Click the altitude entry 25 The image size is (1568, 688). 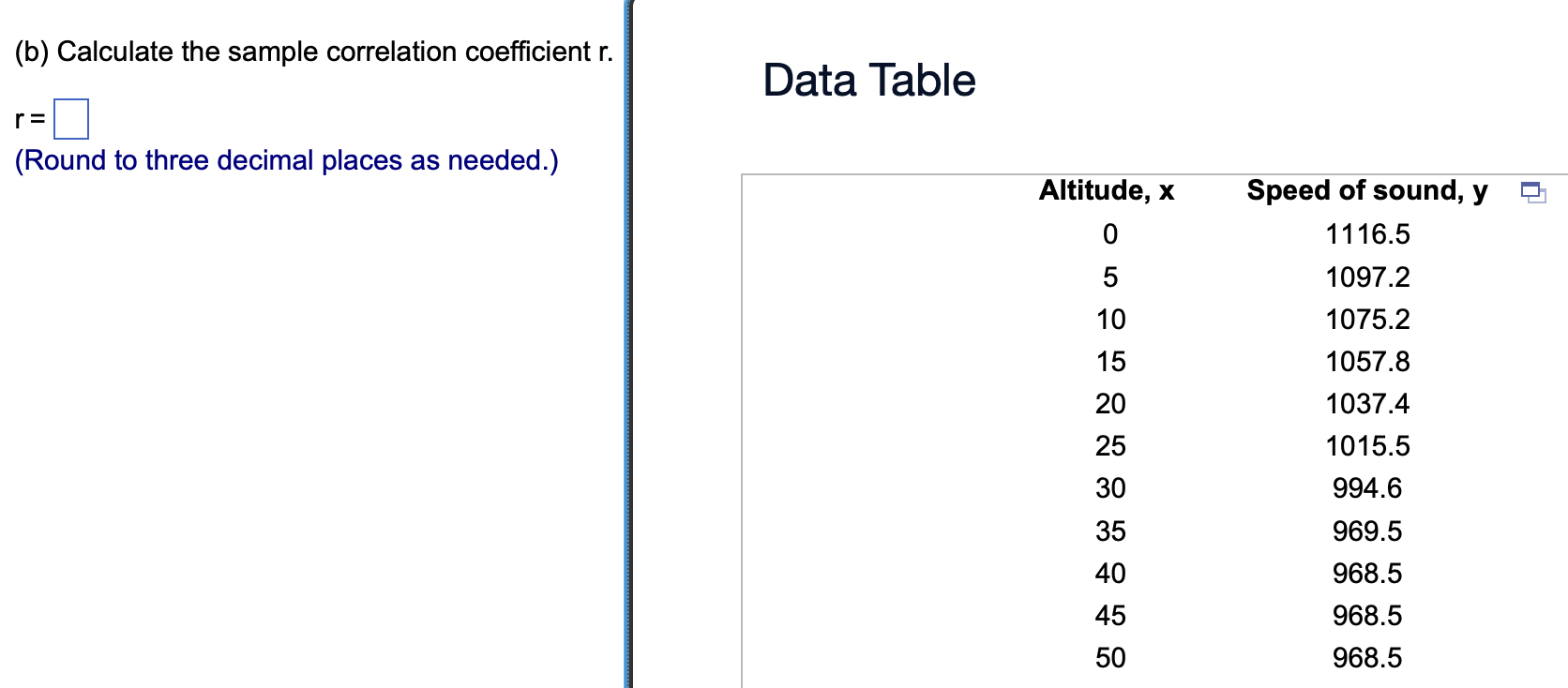point(1110,446)
